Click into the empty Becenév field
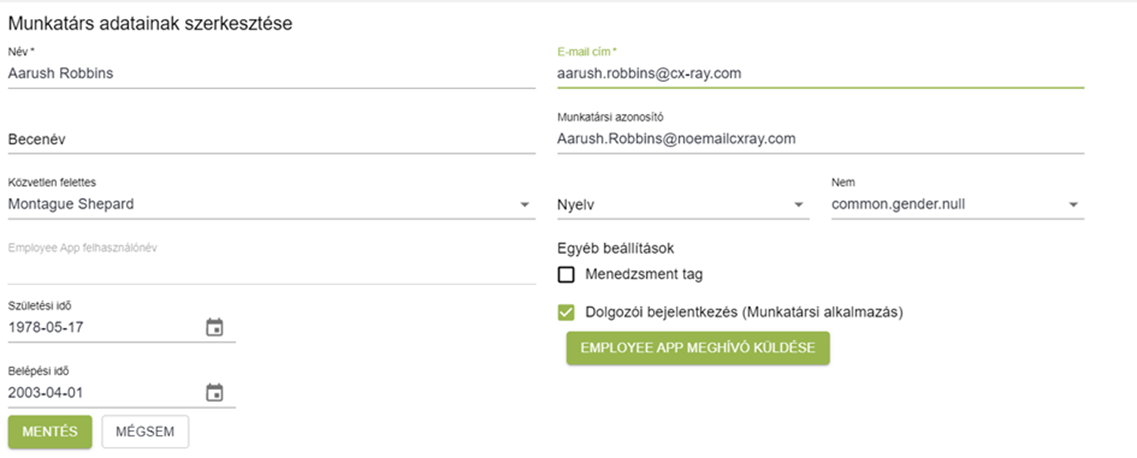 coord(270,139)
